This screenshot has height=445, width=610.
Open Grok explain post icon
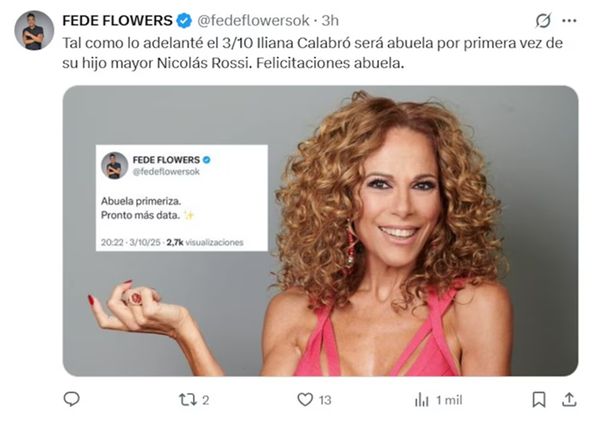(x=543, y=20)
